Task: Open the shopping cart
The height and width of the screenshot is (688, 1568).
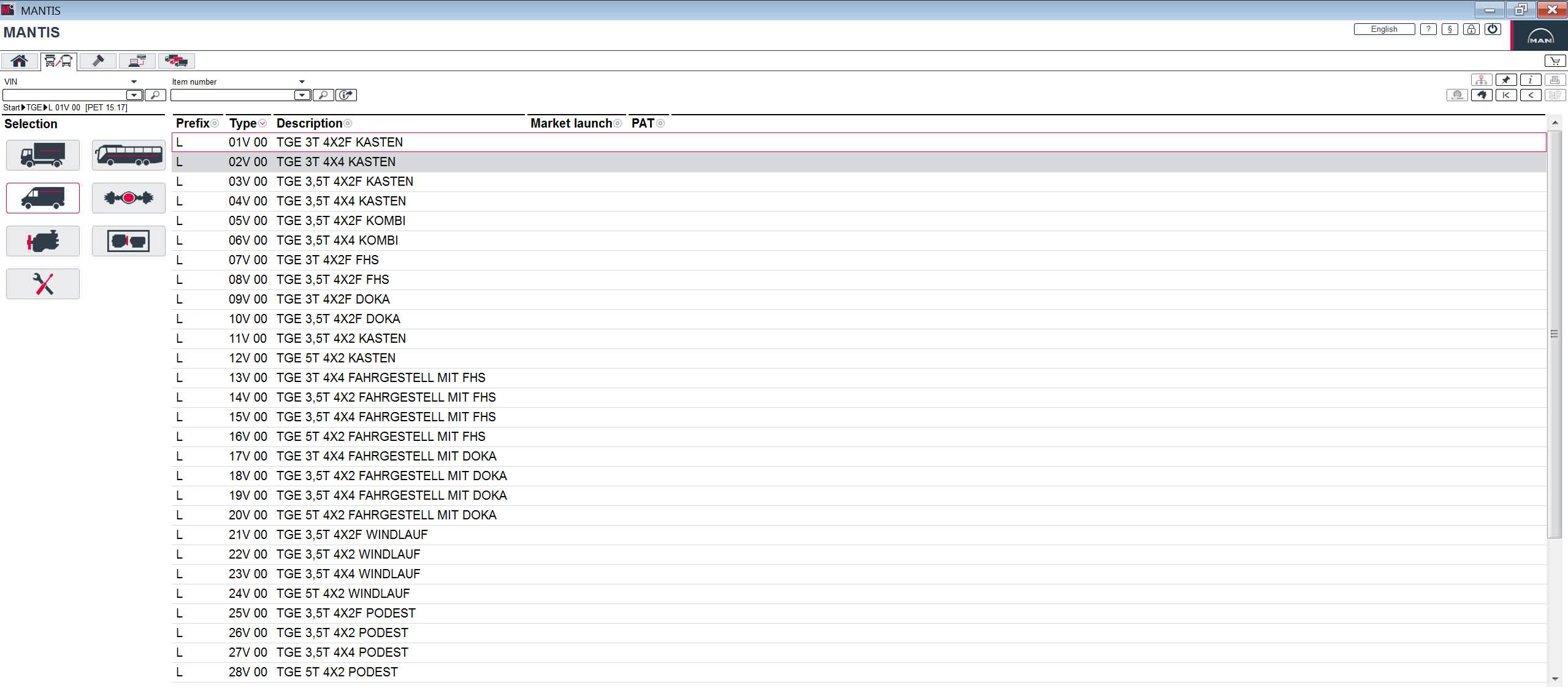Action: click(x=1554, y=61)
